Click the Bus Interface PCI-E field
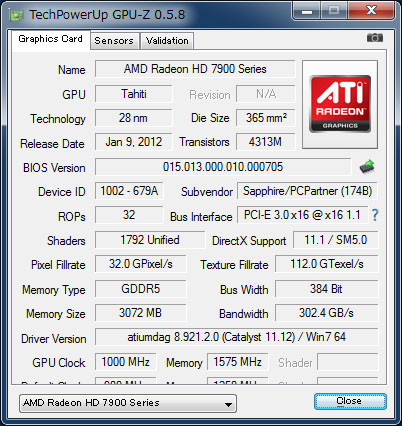This screenshot has width=402, height=426. tap(303, 215)
